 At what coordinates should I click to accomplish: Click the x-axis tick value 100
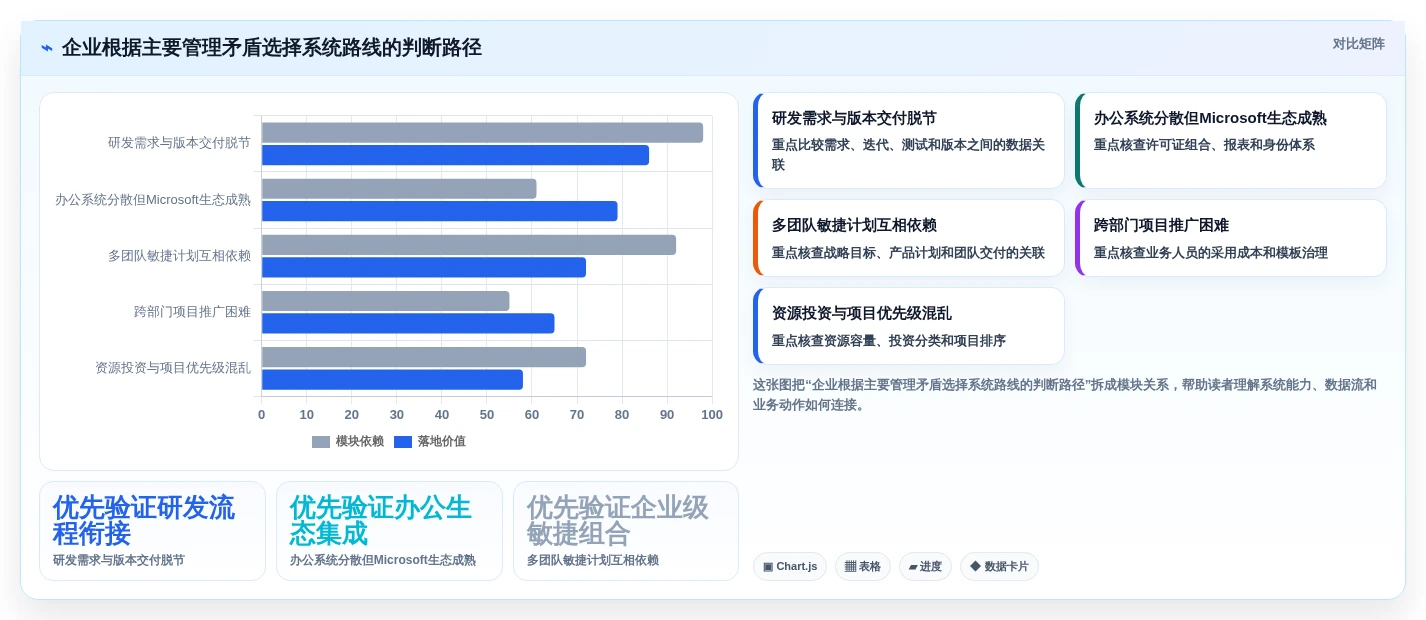(712, 415)
